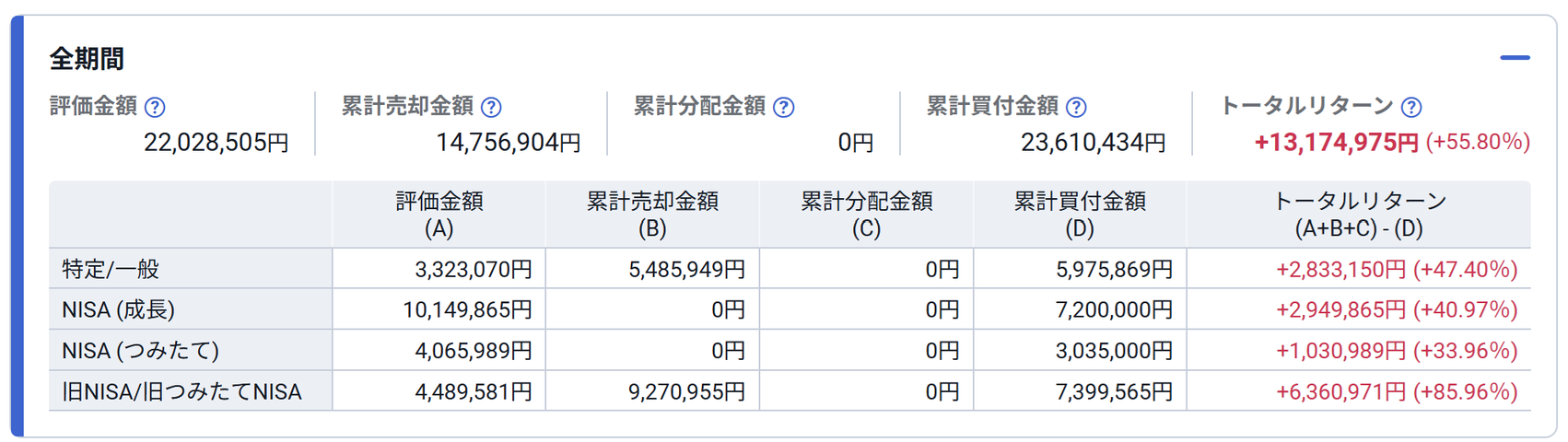1568x442 pixels.
Task: Click the 22,028,505円 valuation amount
Action: pyautogui.click(x=216, y=143)
